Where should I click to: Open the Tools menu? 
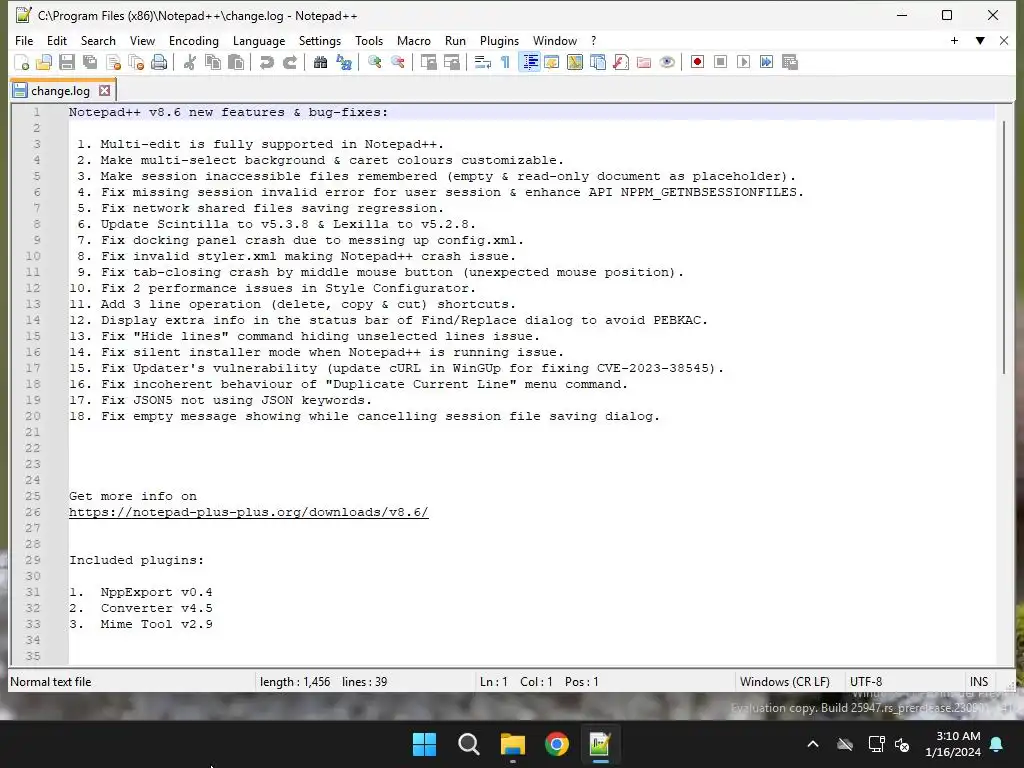point(369,40)
